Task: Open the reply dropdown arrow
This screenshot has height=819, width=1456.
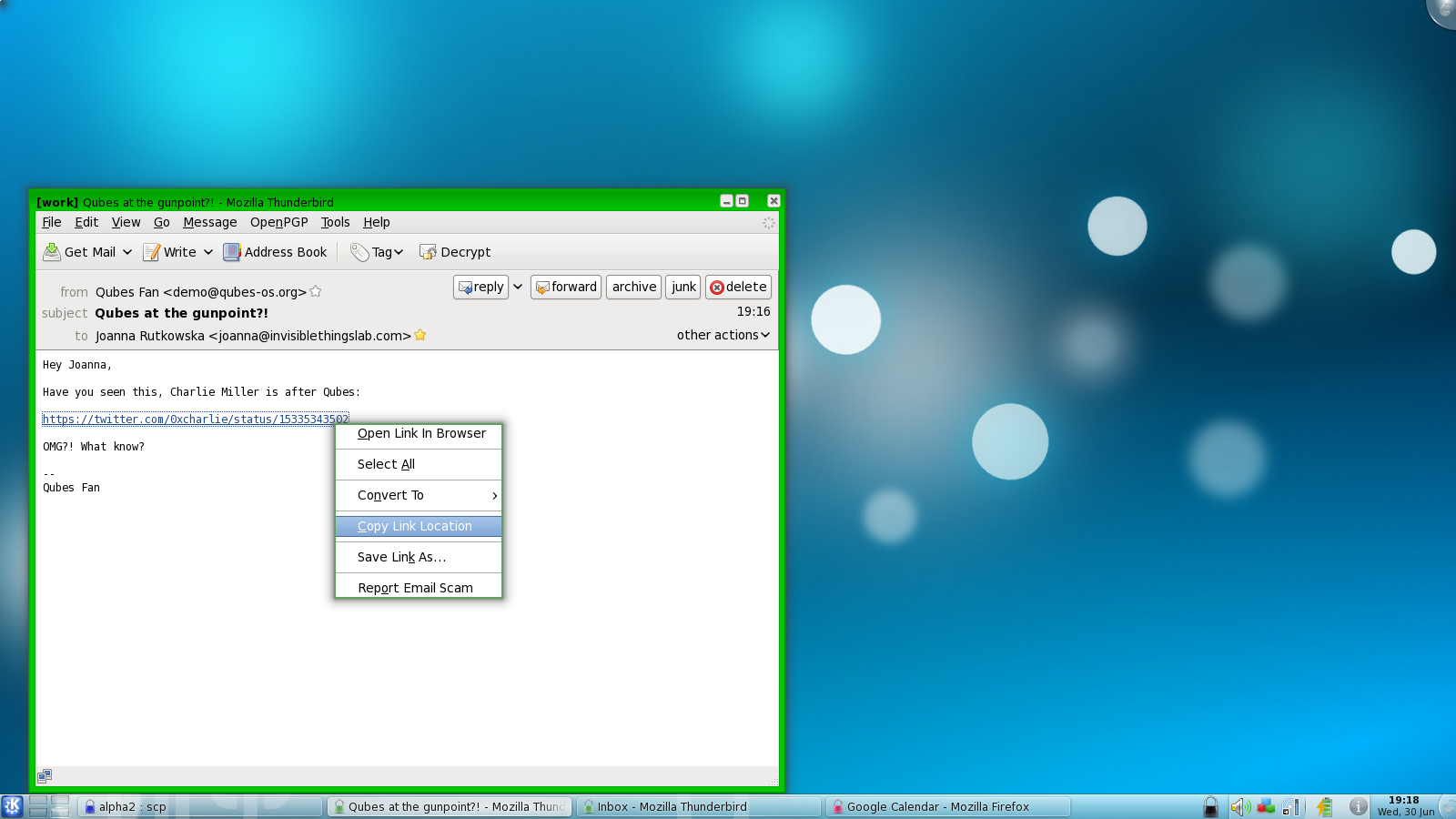Action: pos(517,287)
